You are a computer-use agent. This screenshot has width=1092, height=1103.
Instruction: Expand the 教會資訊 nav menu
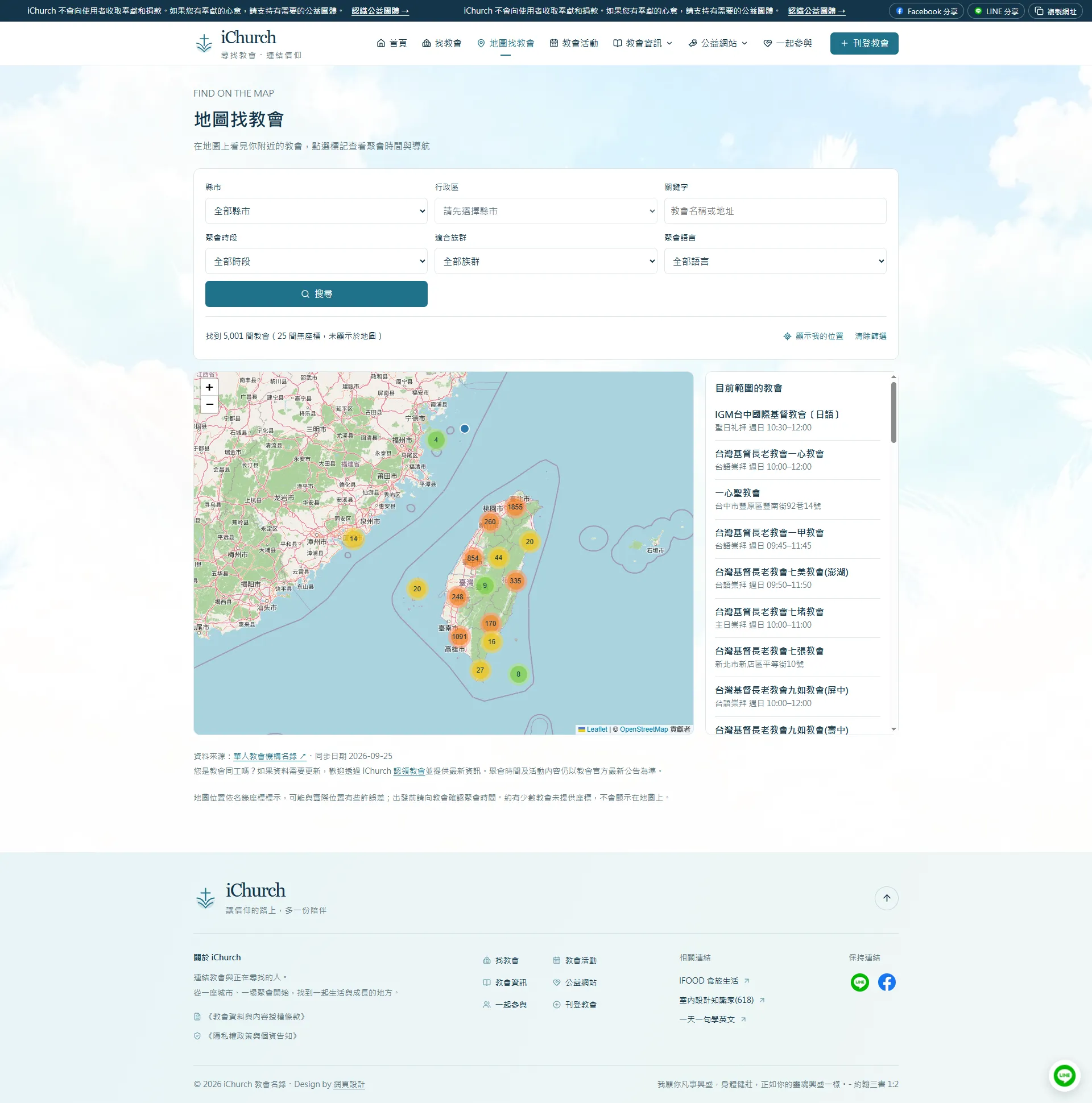[643, 43]
